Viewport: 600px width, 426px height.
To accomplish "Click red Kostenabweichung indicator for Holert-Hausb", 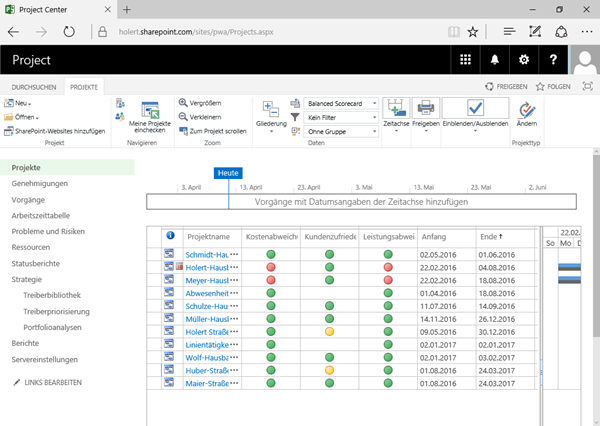I will (271, 267).
